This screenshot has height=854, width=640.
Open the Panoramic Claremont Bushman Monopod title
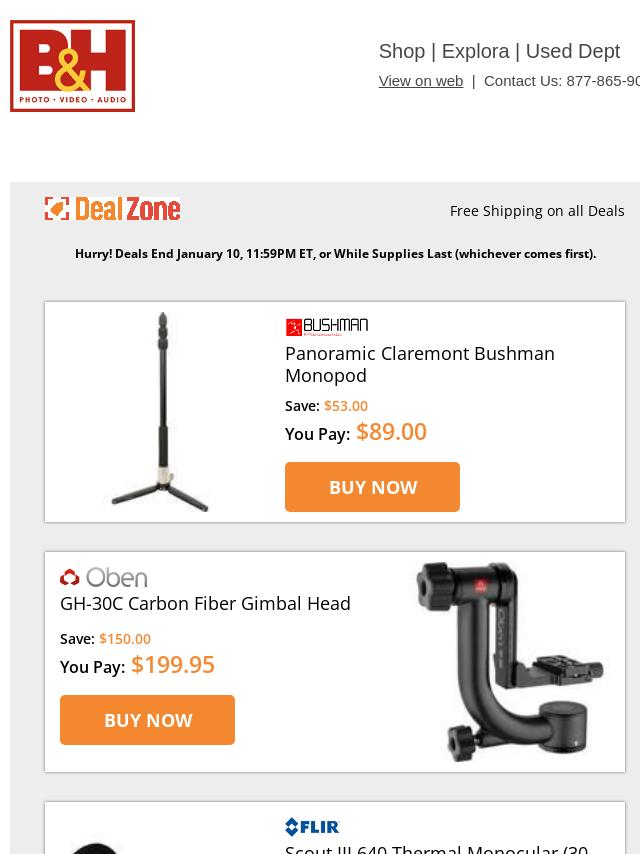pyautogui.click(x=420, y=364)
